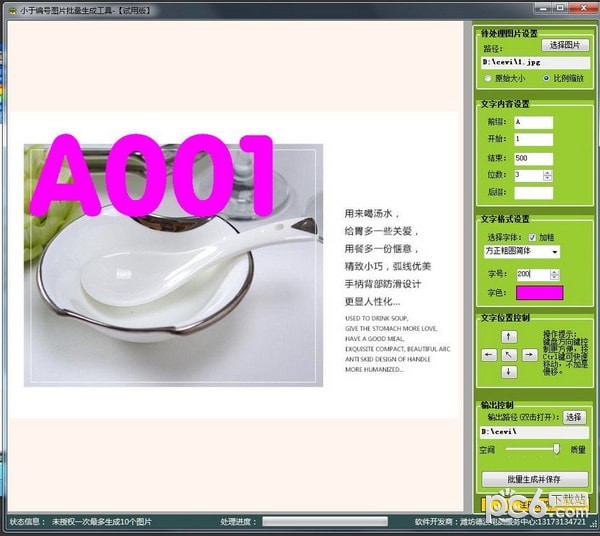Click the app icon in title bar

click(x=9, y=7)
